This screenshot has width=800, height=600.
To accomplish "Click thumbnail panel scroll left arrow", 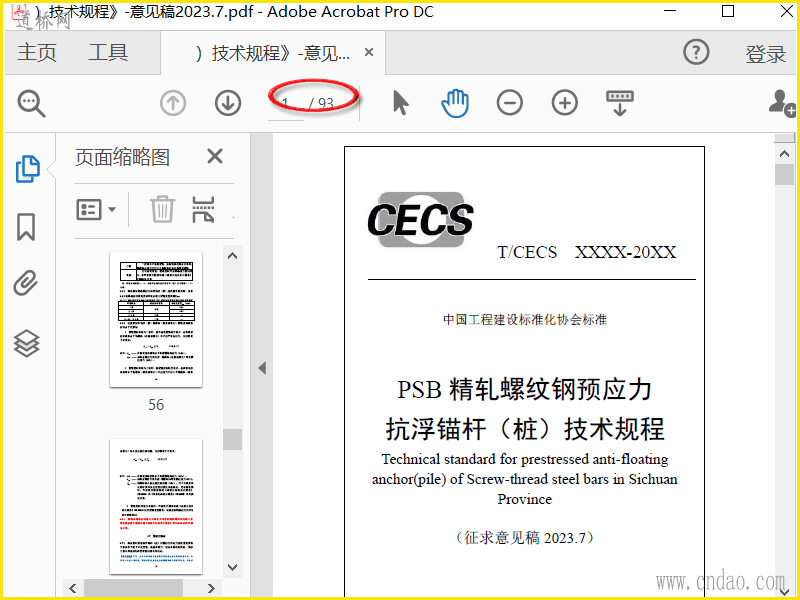I will [x=73, y=588].
